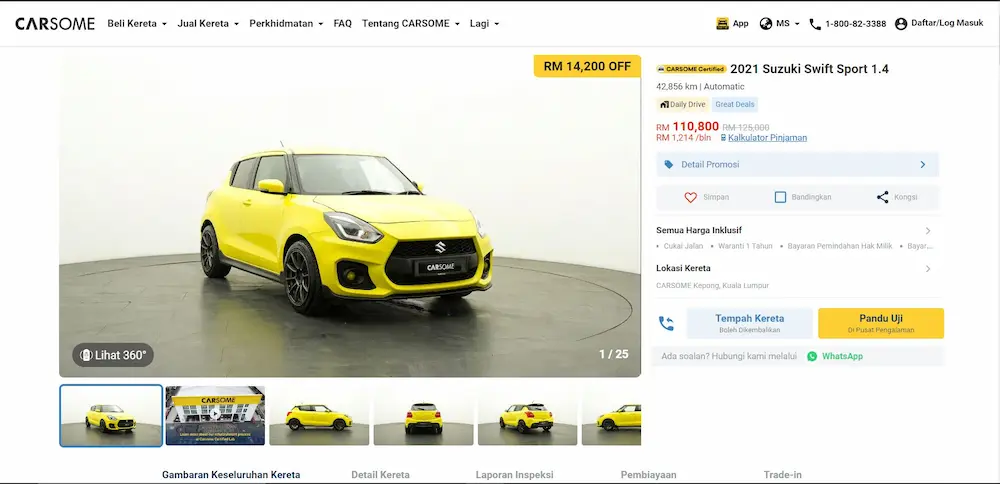The image size is (1000, 484).
Task: Click the calculator icon beside Kalkulator Pinjaman
Action: [x=723, y=138]
